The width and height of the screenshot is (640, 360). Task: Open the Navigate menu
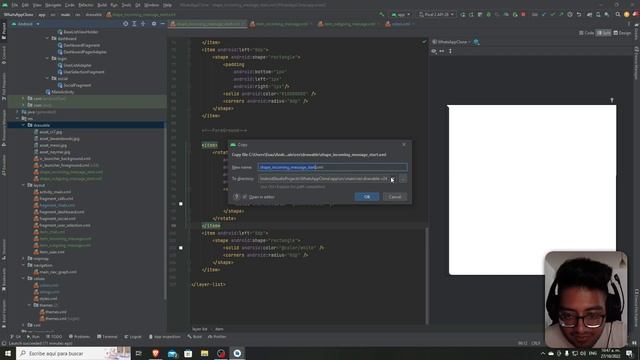(x=53, y=5)
